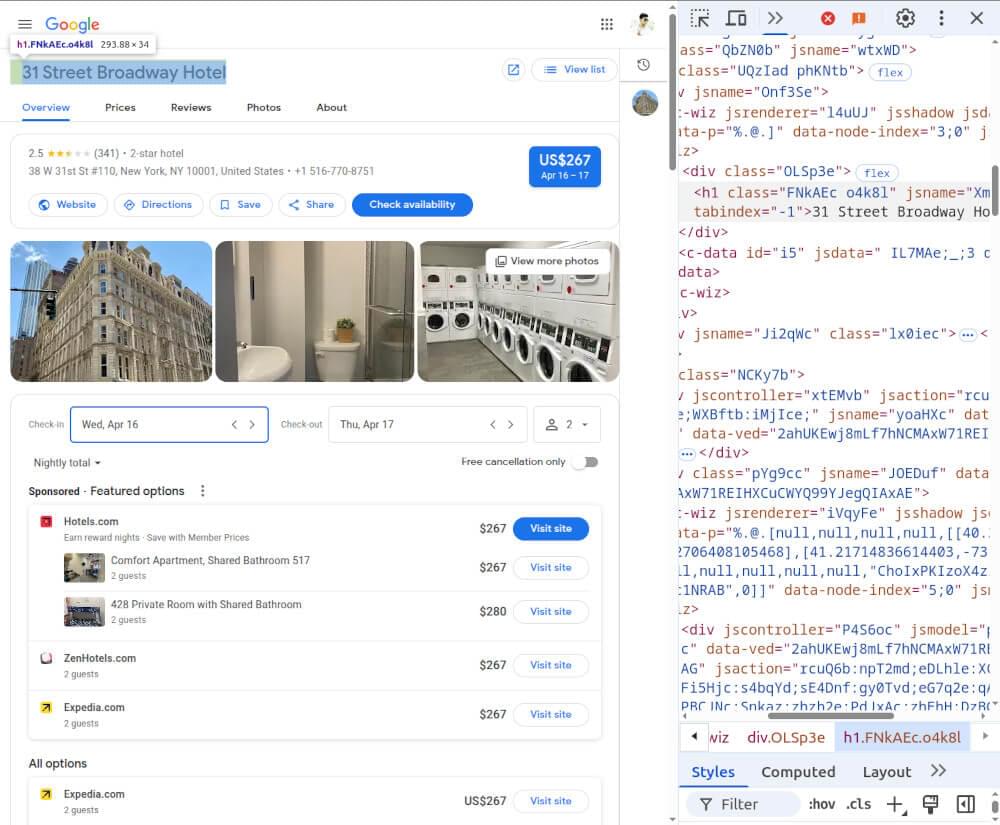1000x825 pixels.
Task: Open the Issues warning badge
Action: (858, 18)
